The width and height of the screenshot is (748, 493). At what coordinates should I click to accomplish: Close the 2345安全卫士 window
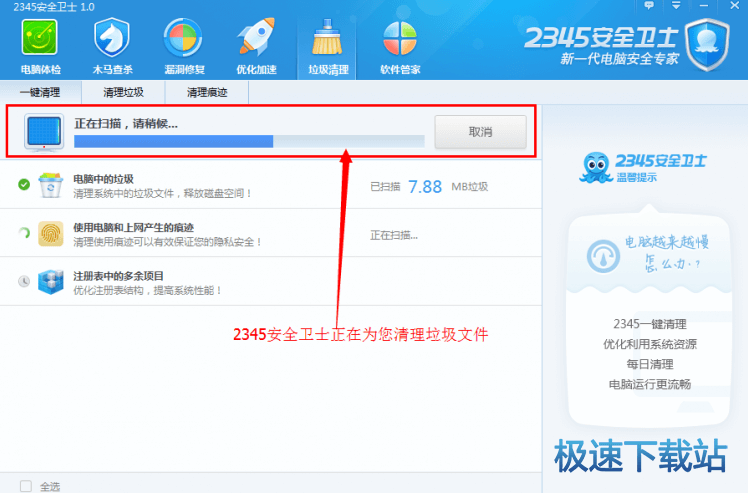735,6
